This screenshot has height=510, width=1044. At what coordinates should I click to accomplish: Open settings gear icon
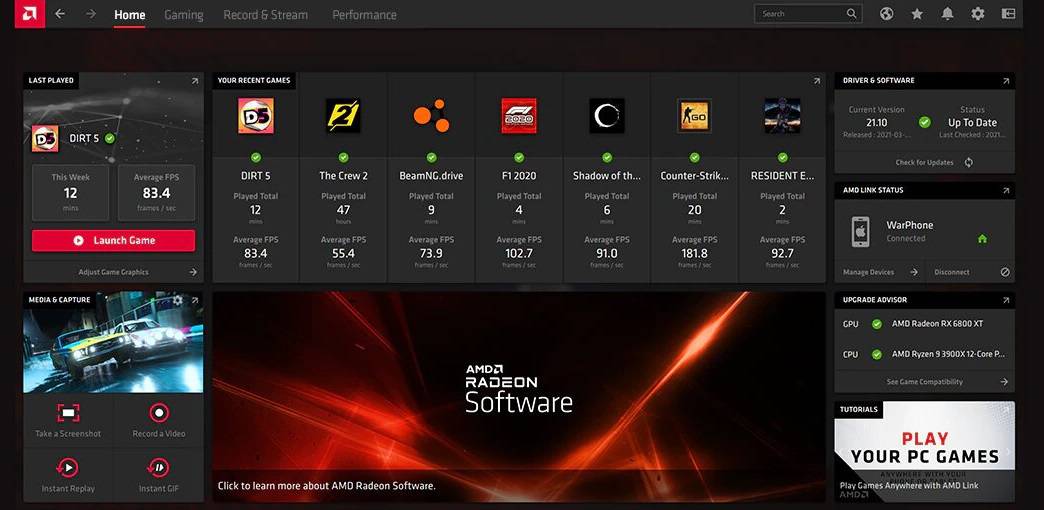[978, 14]
